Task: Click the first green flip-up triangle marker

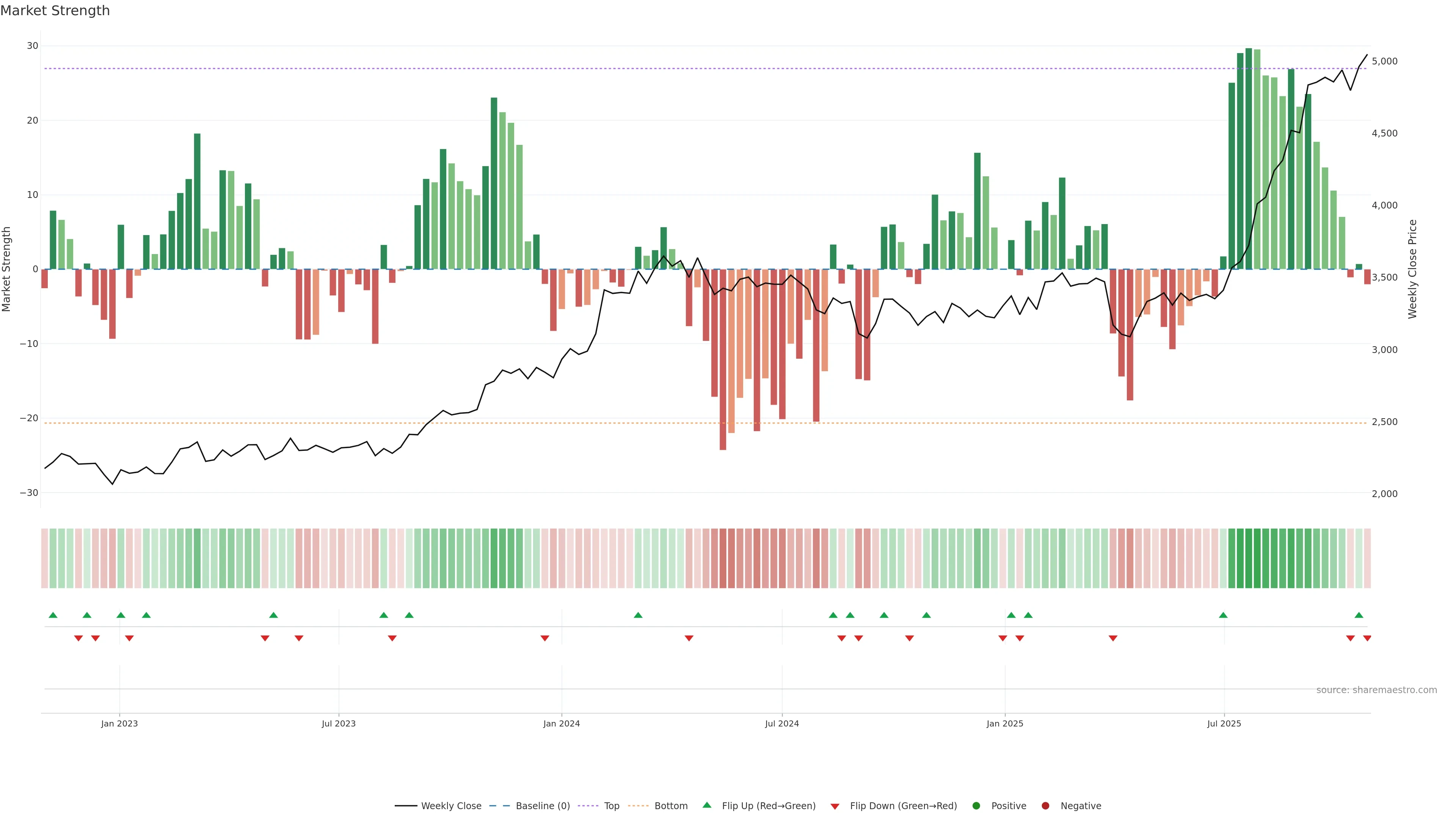Action: click(x=53, y=615)
